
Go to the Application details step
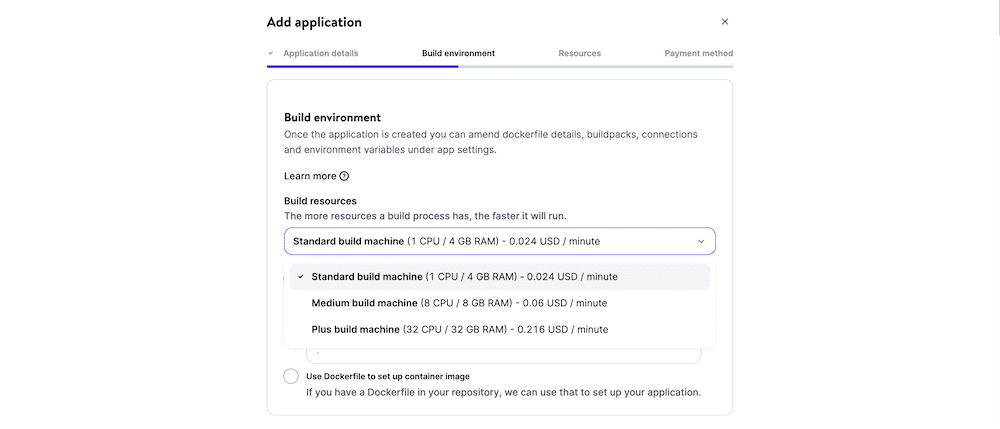[x=320, y=53]
